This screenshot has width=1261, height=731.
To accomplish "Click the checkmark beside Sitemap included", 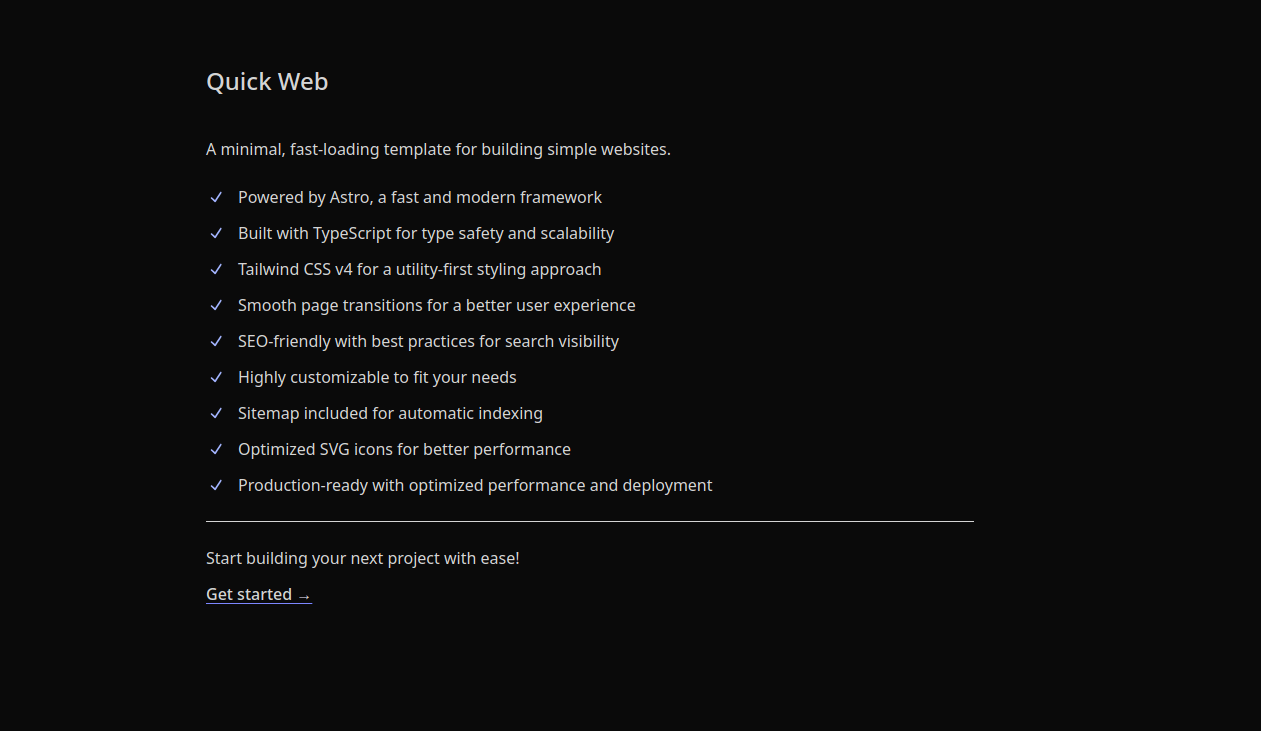I will coord(216,414).
